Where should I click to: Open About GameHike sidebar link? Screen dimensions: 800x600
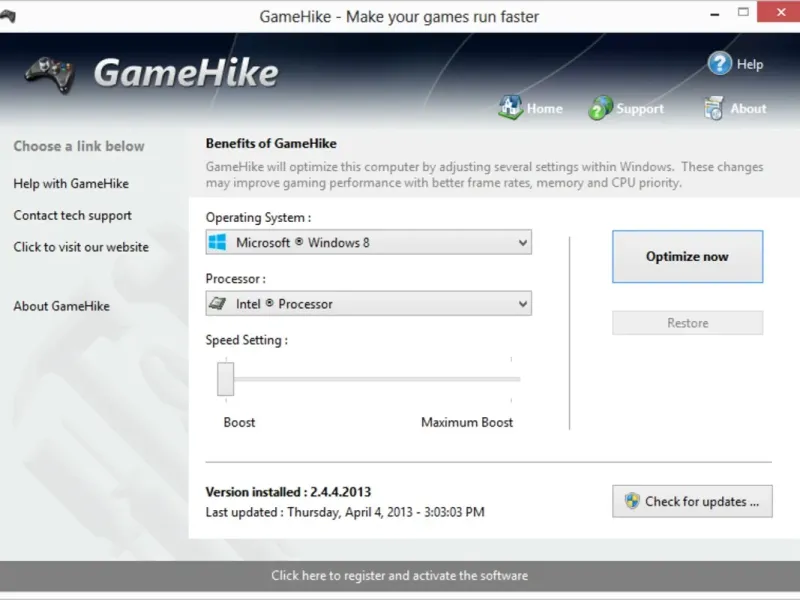pos(61,306)
